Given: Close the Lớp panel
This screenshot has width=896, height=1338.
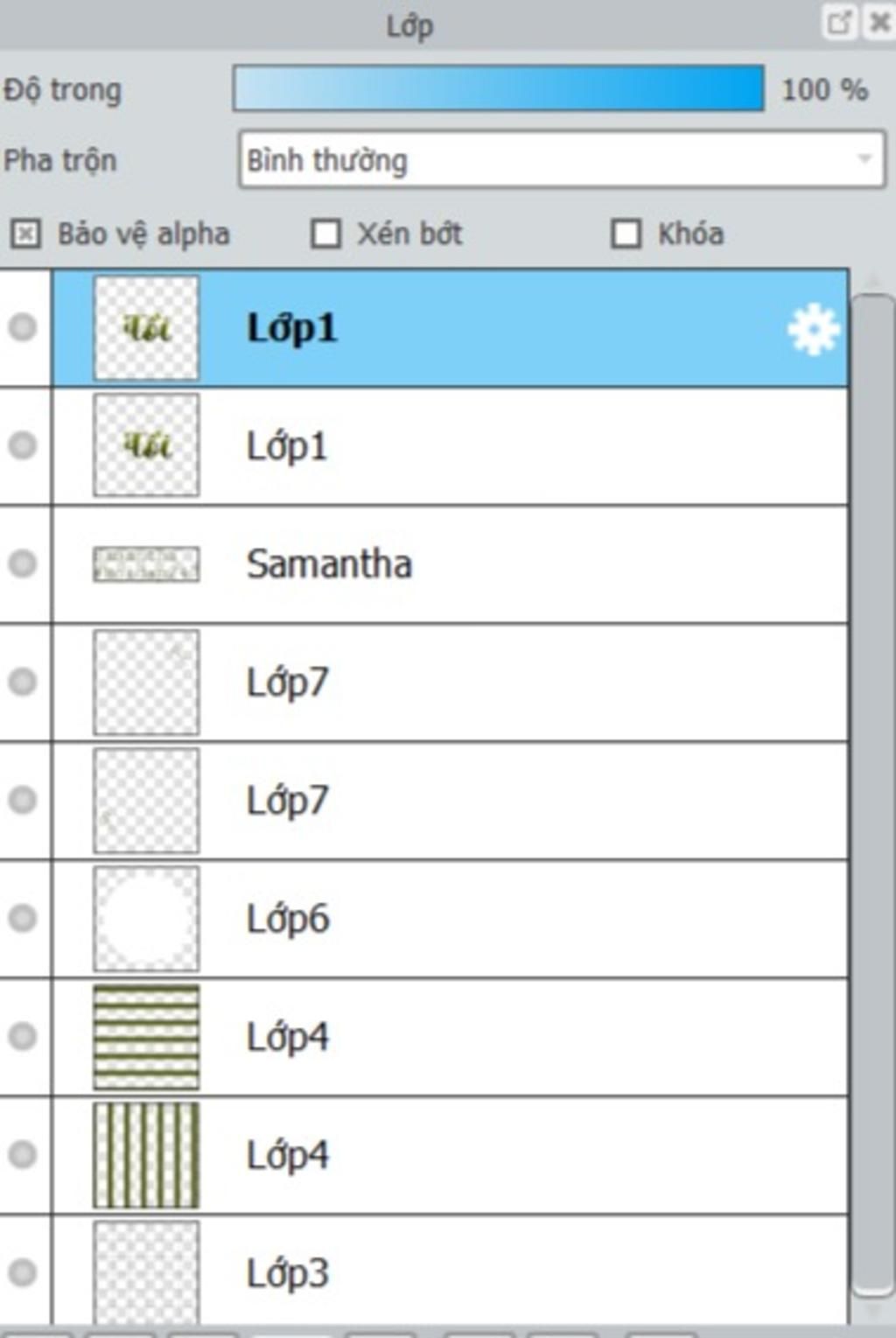Looking at the screenshot, I should [878, 23].
